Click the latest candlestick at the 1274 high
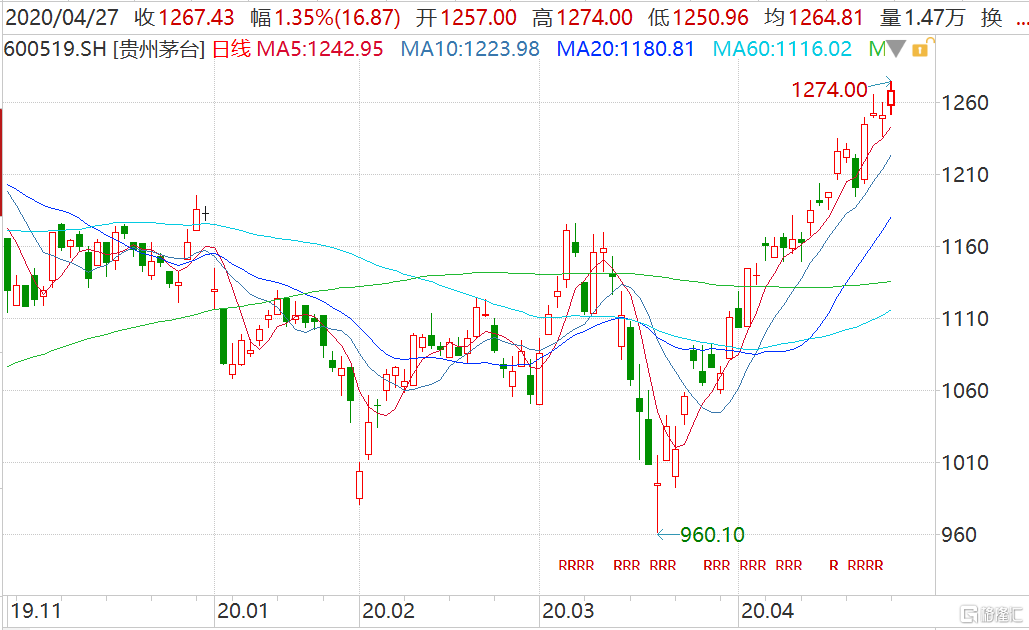The width and height of the screenshot is (1029, 630). click(891, 98)
